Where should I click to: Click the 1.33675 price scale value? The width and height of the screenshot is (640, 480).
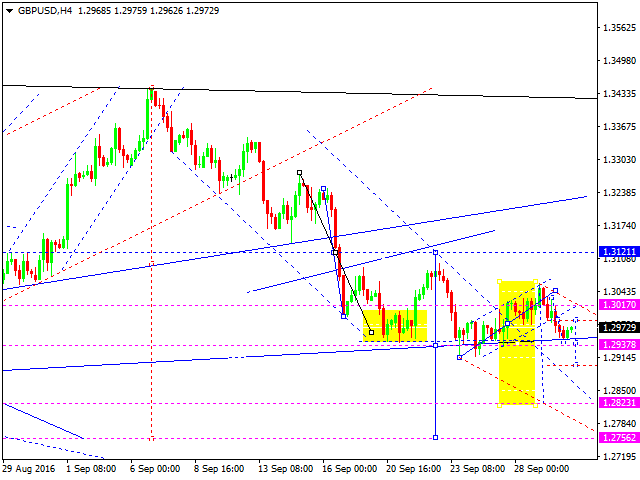(620, 127)
